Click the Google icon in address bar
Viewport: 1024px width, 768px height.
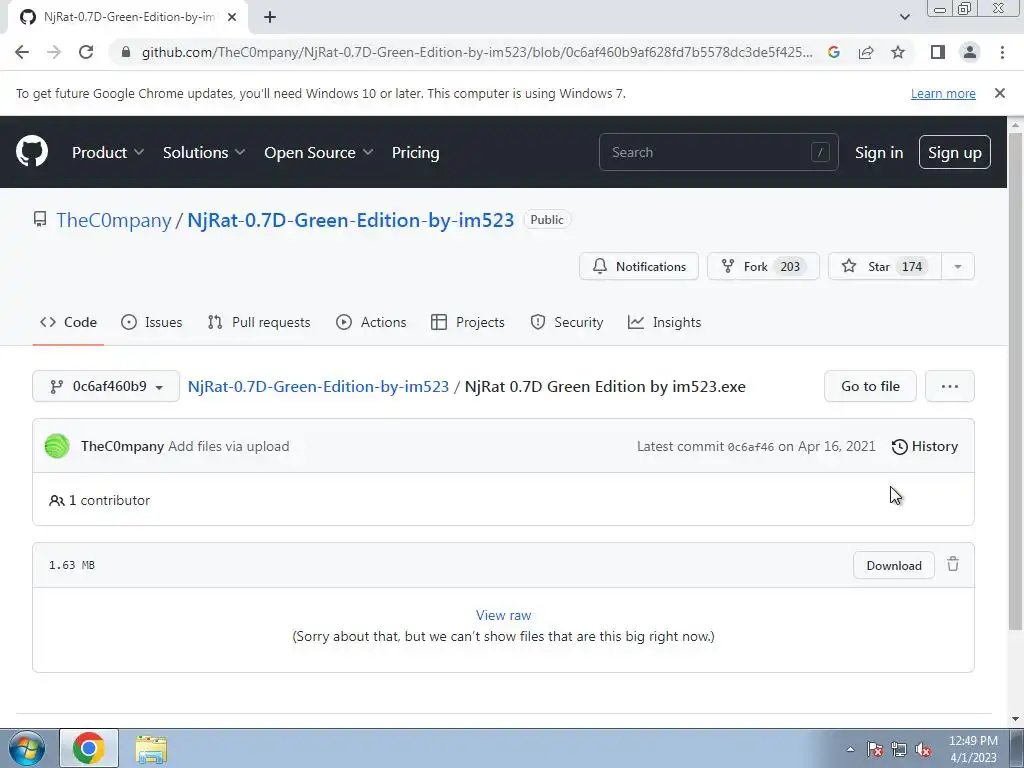click(x=834, y=52)
